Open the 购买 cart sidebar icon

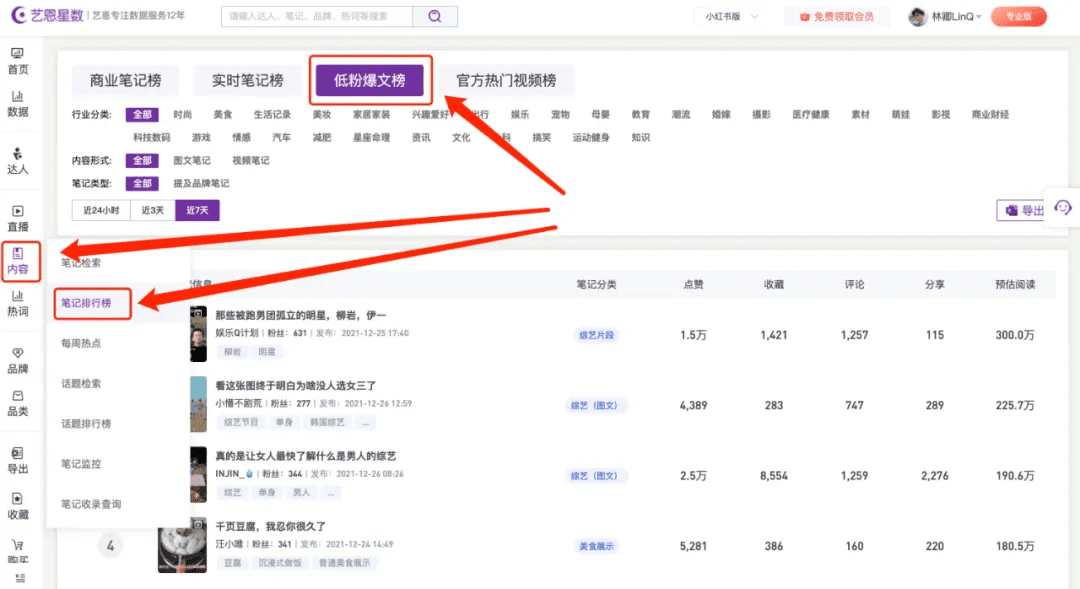tap(18, 551)
